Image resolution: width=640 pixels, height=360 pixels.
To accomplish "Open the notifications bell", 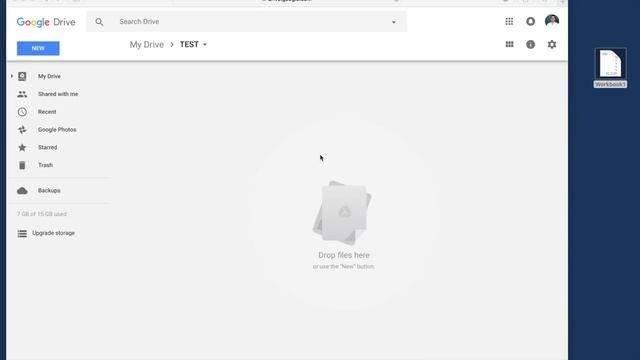I will click(x=530, y=21).
